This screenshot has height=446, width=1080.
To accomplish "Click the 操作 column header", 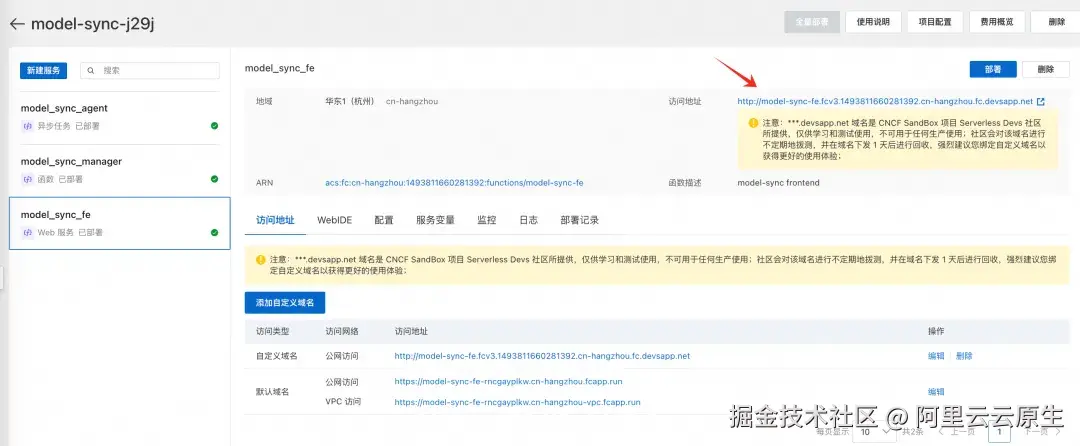I will pyautogui.click(x=936, y=331).
